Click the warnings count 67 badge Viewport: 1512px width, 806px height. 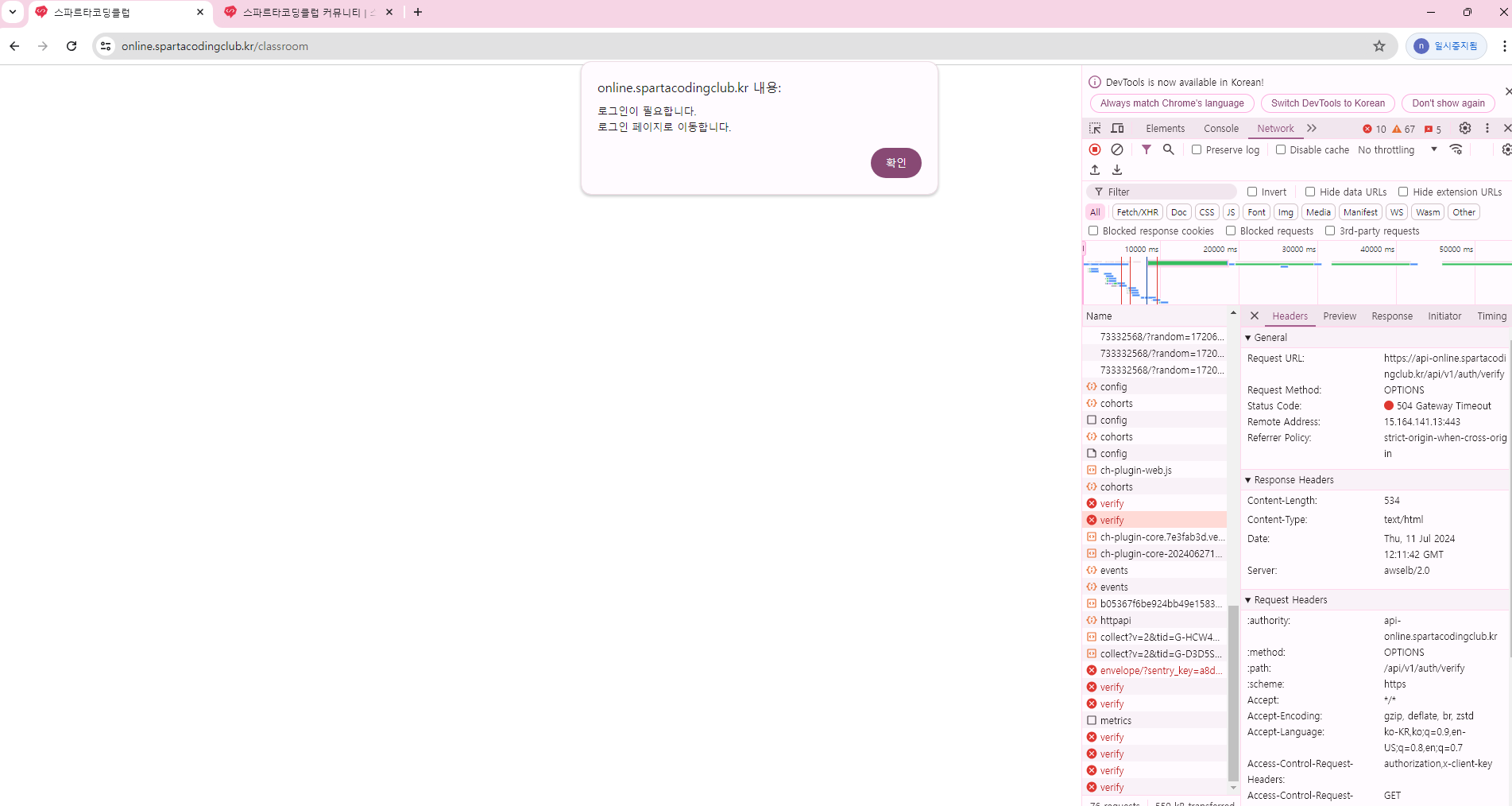coord(1403,129)
